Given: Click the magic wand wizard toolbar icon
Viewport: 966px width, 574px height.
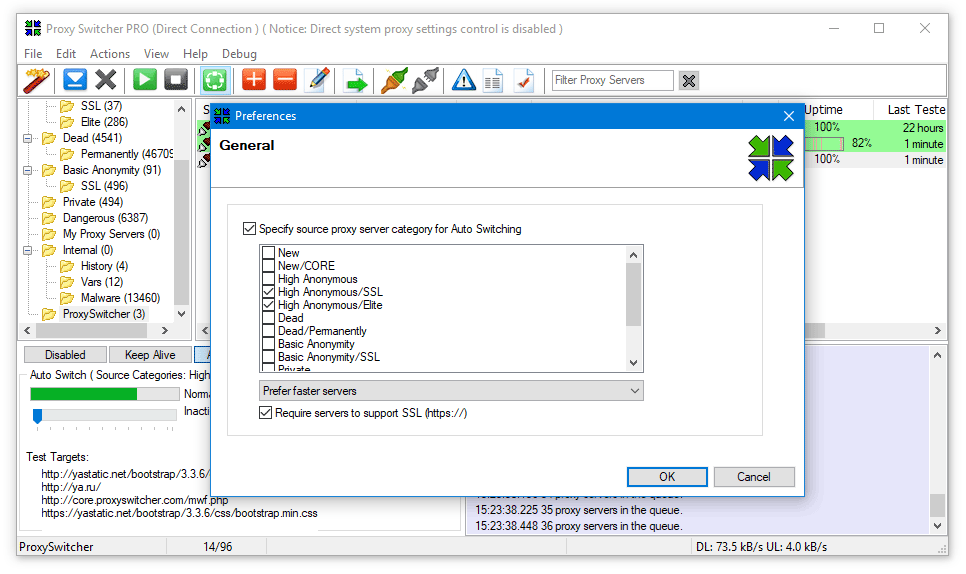Looking at the screenshot, I should coord(36,81).
